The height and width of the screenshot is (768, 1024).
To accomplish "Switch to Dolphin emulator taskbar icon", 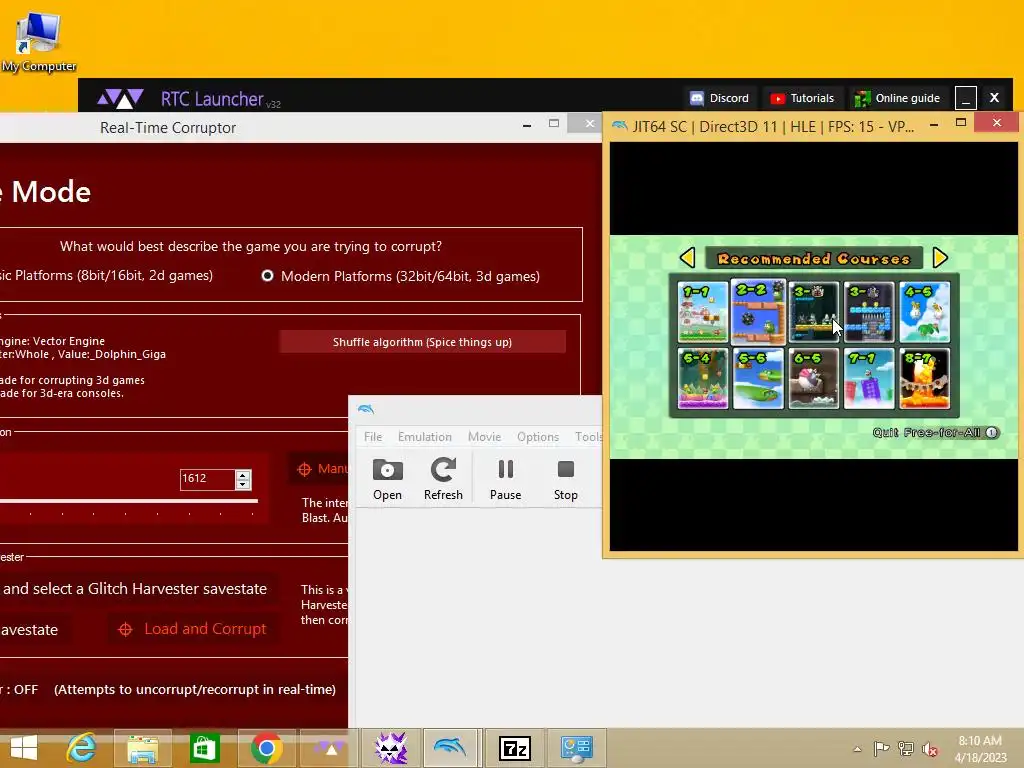I will pos(452,748).
